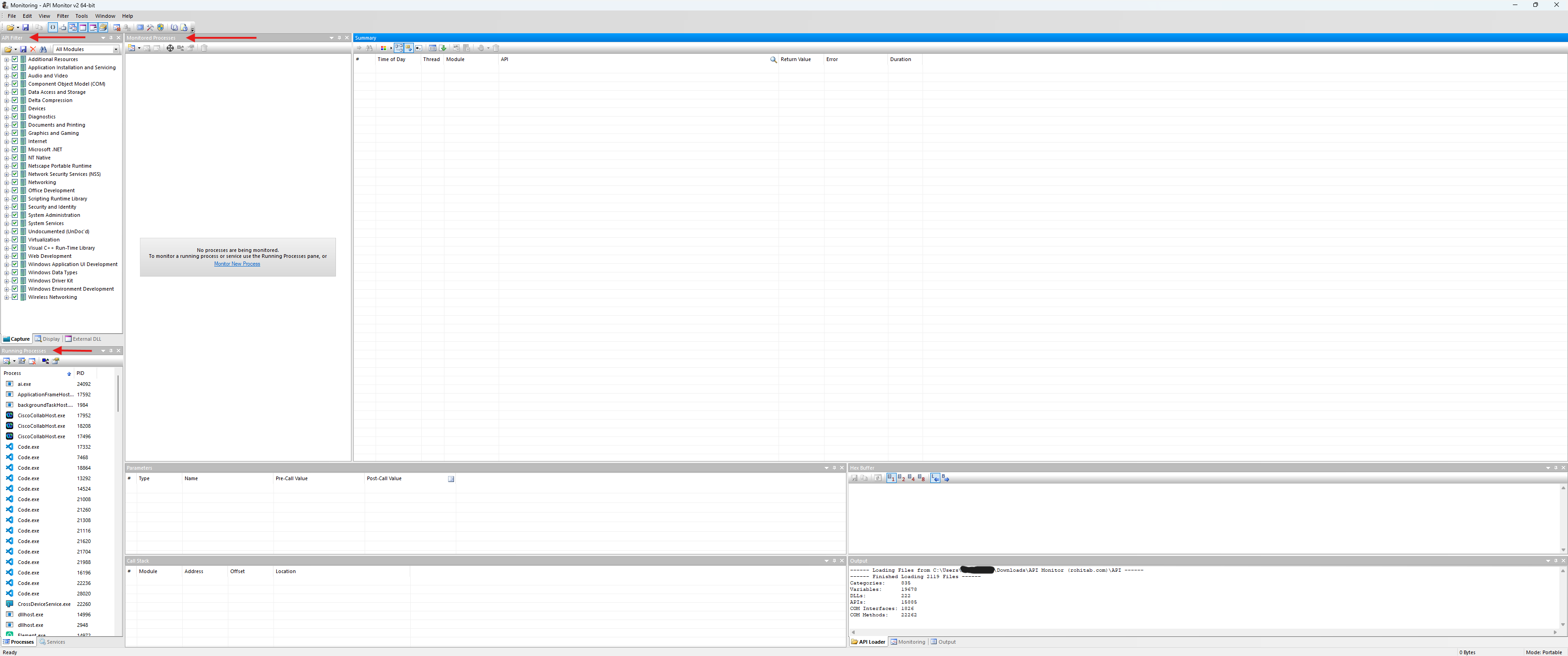Click the save icon in main toolbar
Screen dimensions: 1568x656
click(26, 27)
